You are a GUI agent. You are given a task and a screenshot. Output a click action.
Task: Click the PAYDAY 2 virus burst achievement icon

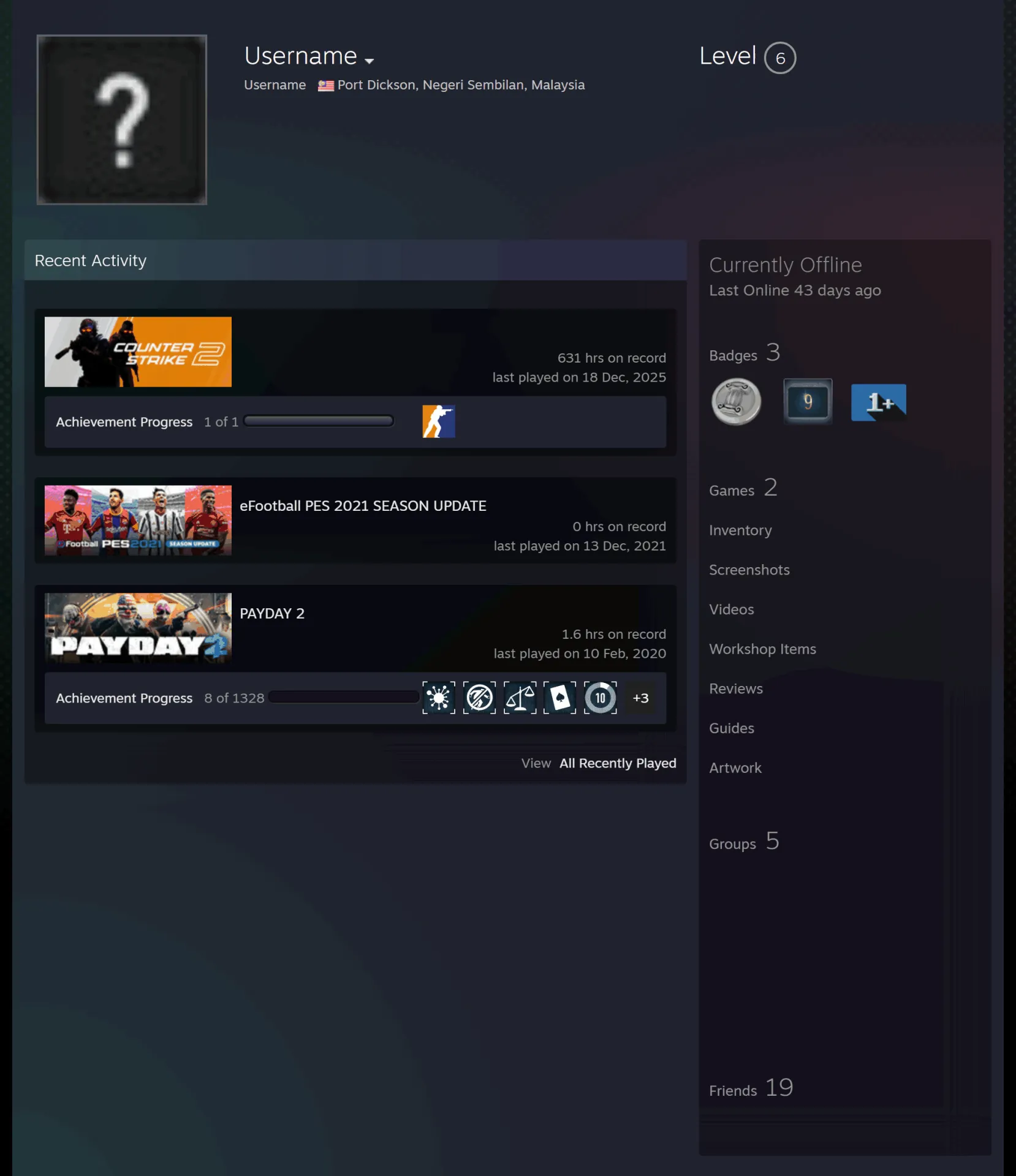439,698
